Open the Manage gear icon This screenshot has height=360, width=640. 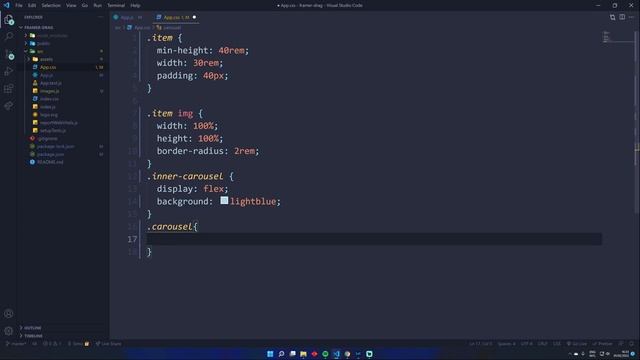pyautogui.click(x=9, y=331)
